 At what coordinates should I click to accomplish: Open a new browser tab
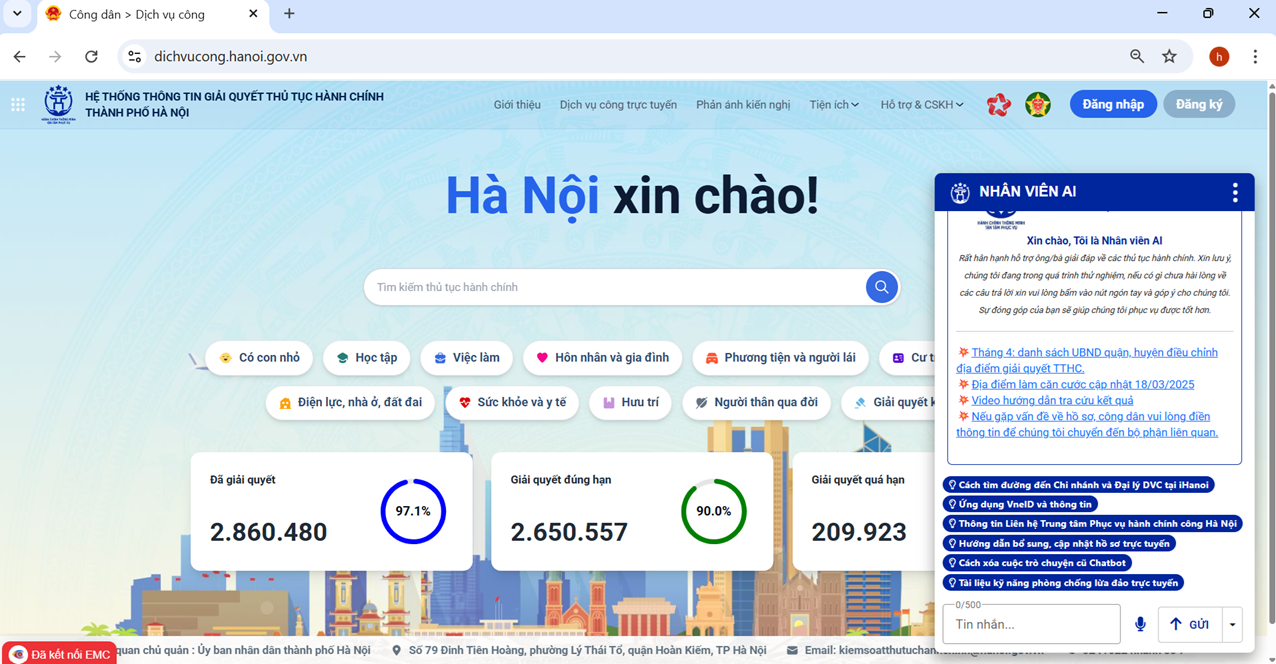[289, 14]
